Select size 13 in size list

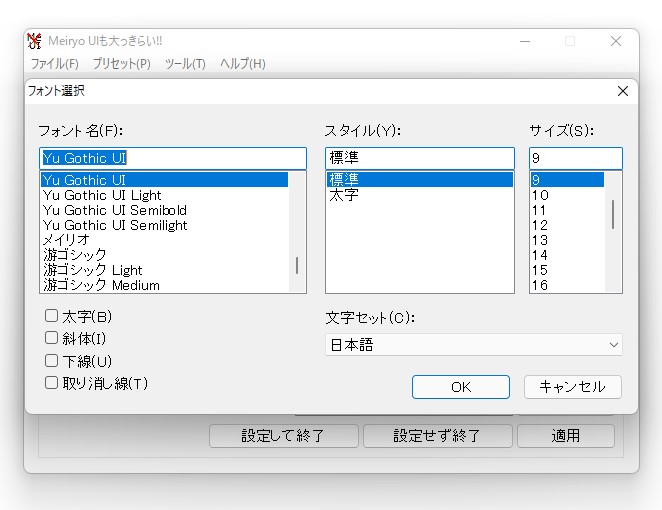(567, 240)
